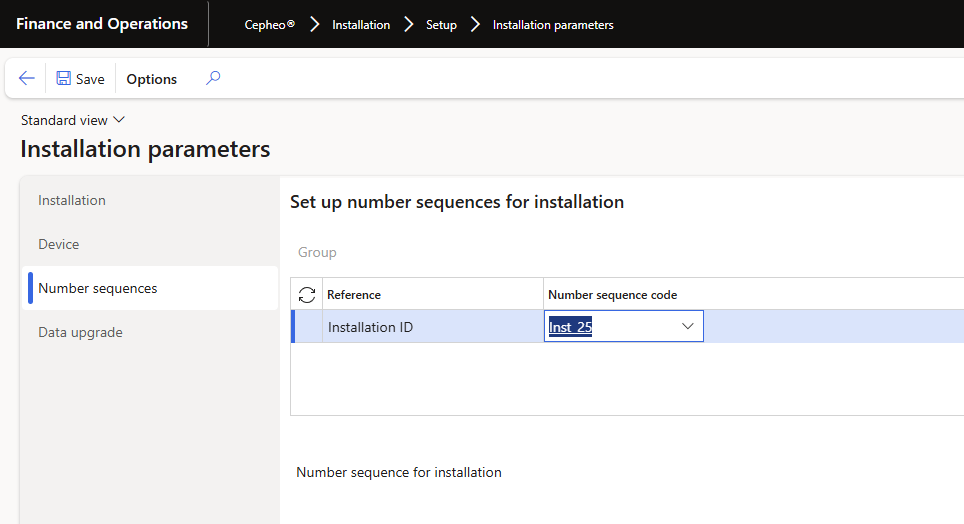This screenshot has height=524, width=964.
Task: Open the search magnifier in the action bar
Action: point(212,78)
